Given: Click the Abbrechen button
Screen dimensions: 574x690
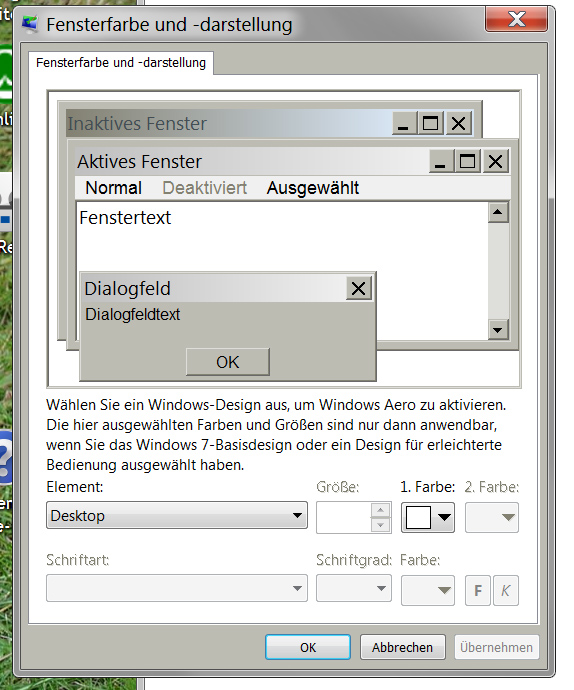Looking at the screenshot, I should [x=402, y=647].
